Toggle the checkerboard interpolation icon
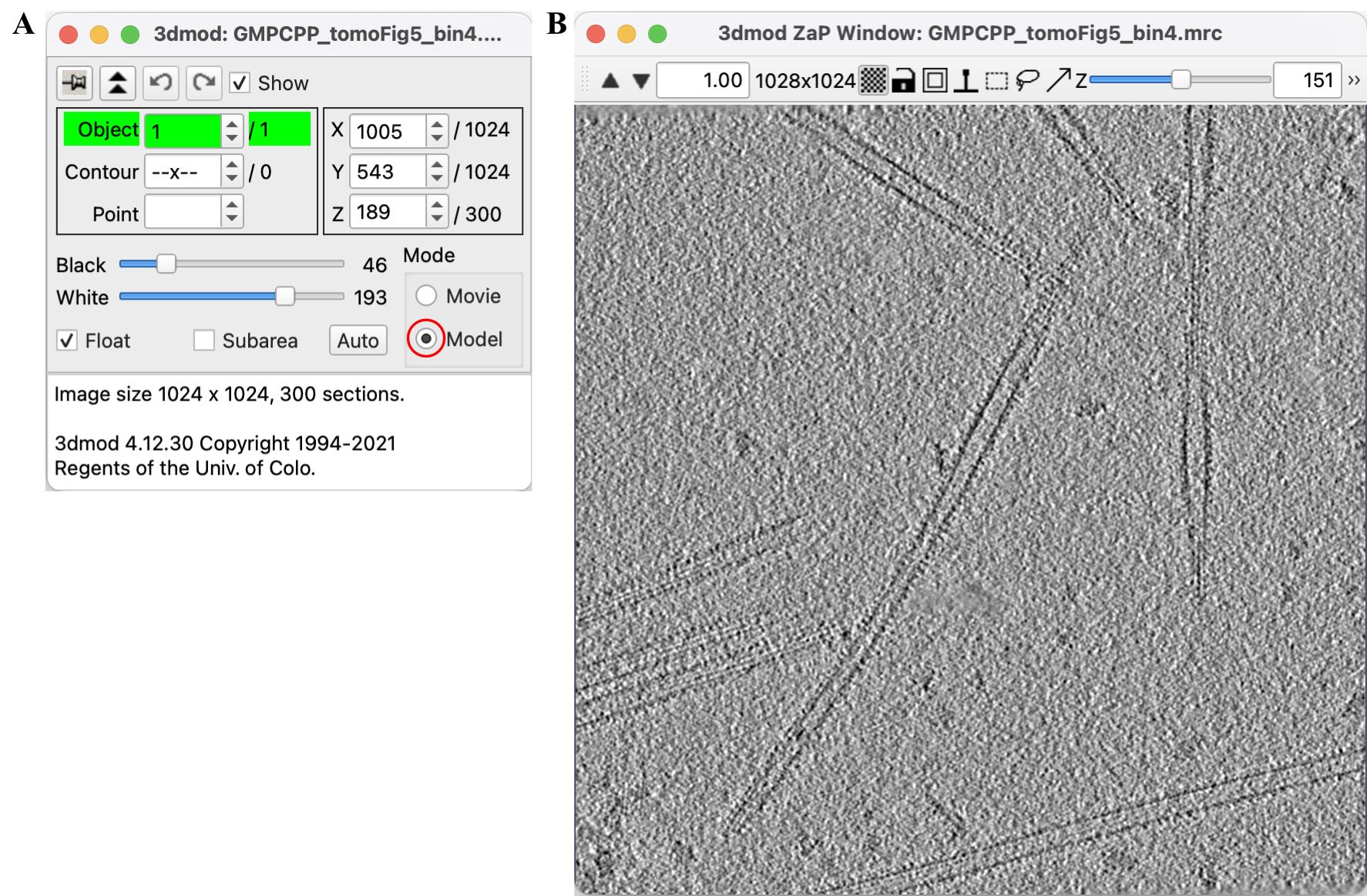Viewport: 1367px width, 896px height. [x=873, y=80]
